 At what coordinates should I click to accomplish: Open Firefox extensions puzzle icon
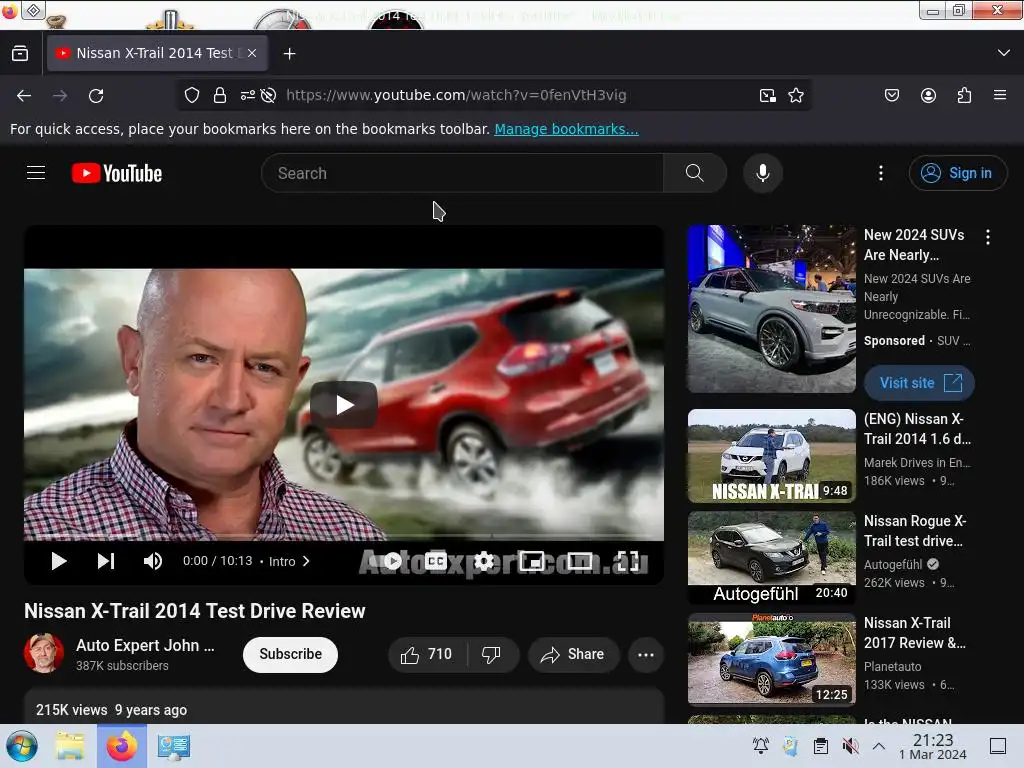tap(964, 95)
